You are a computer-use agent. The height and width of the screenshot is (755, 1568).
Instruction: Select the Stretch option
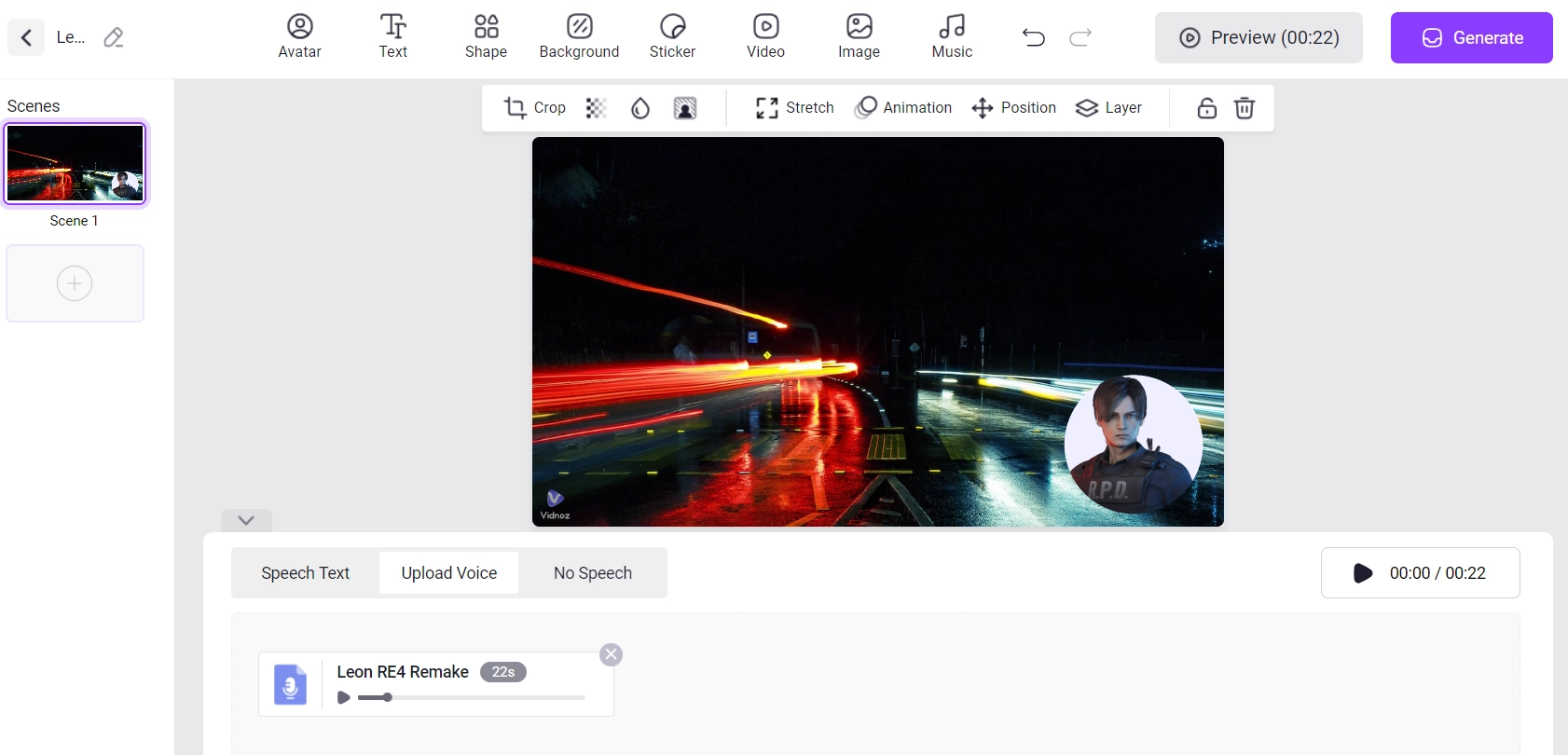click(x=794, y=108)
